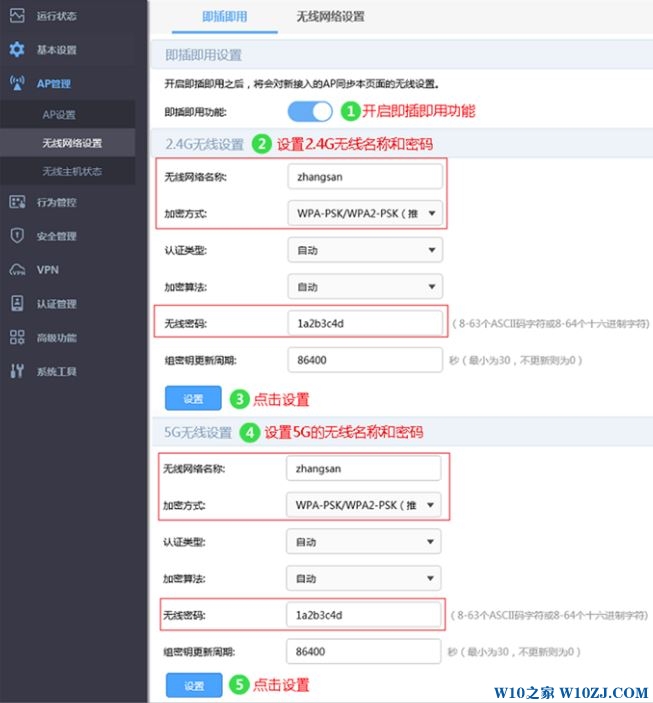The width and height of the screenshot is (653, 703).
Task: Open the 2.4G 加密方式 dropdown
Action: [365, 213]
